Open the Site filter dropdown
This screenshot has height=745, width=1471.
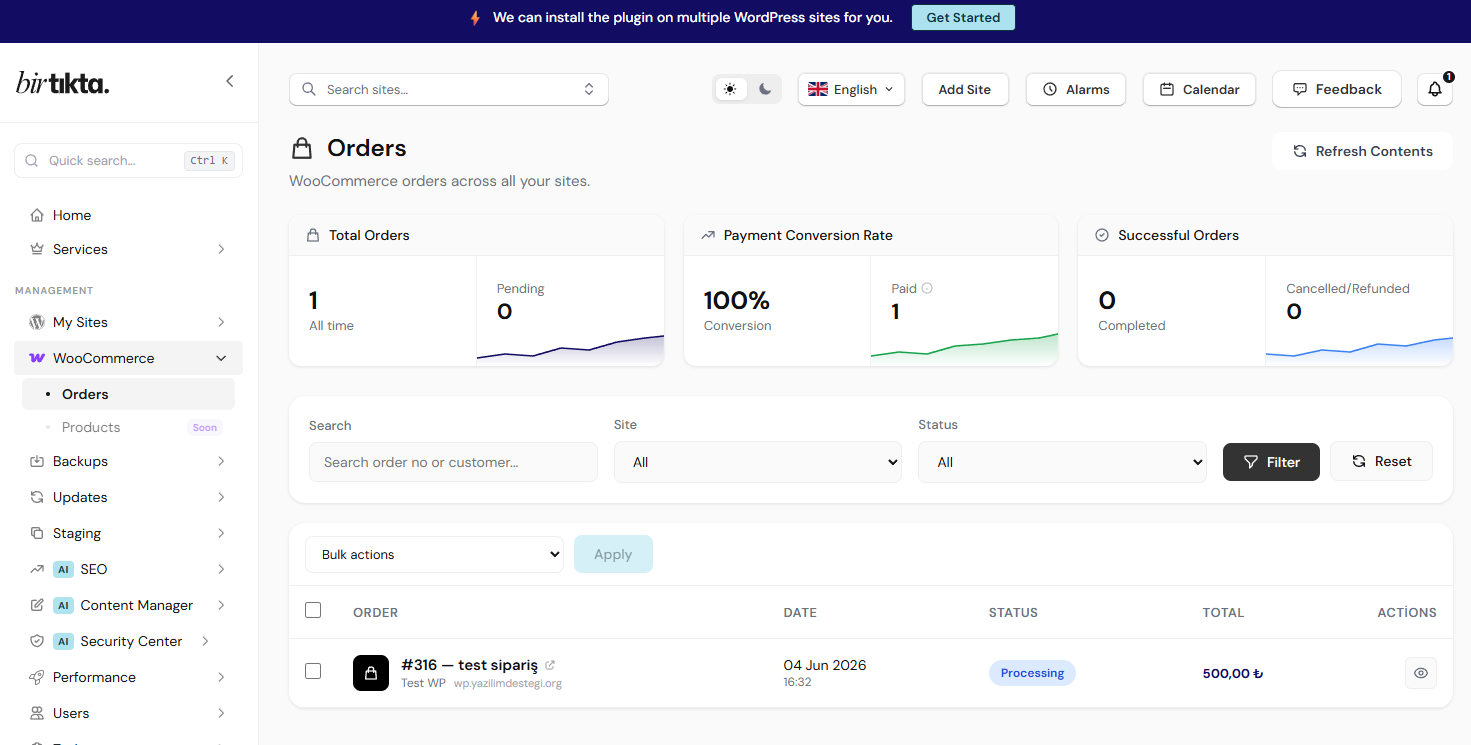click(x=758, y=462)
